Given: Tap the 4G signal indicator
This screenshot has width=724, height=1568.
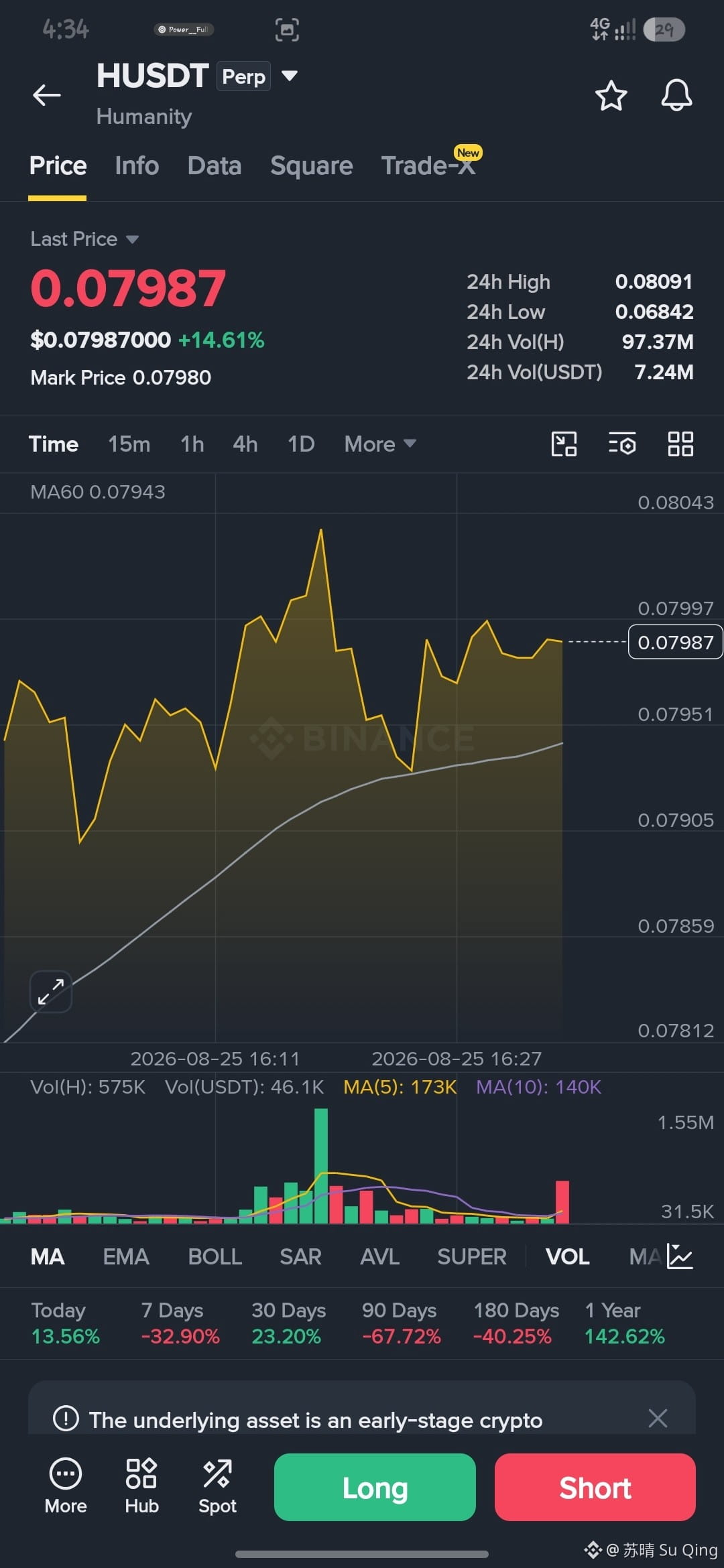Looking at the screenshot, I should point(612,29).
